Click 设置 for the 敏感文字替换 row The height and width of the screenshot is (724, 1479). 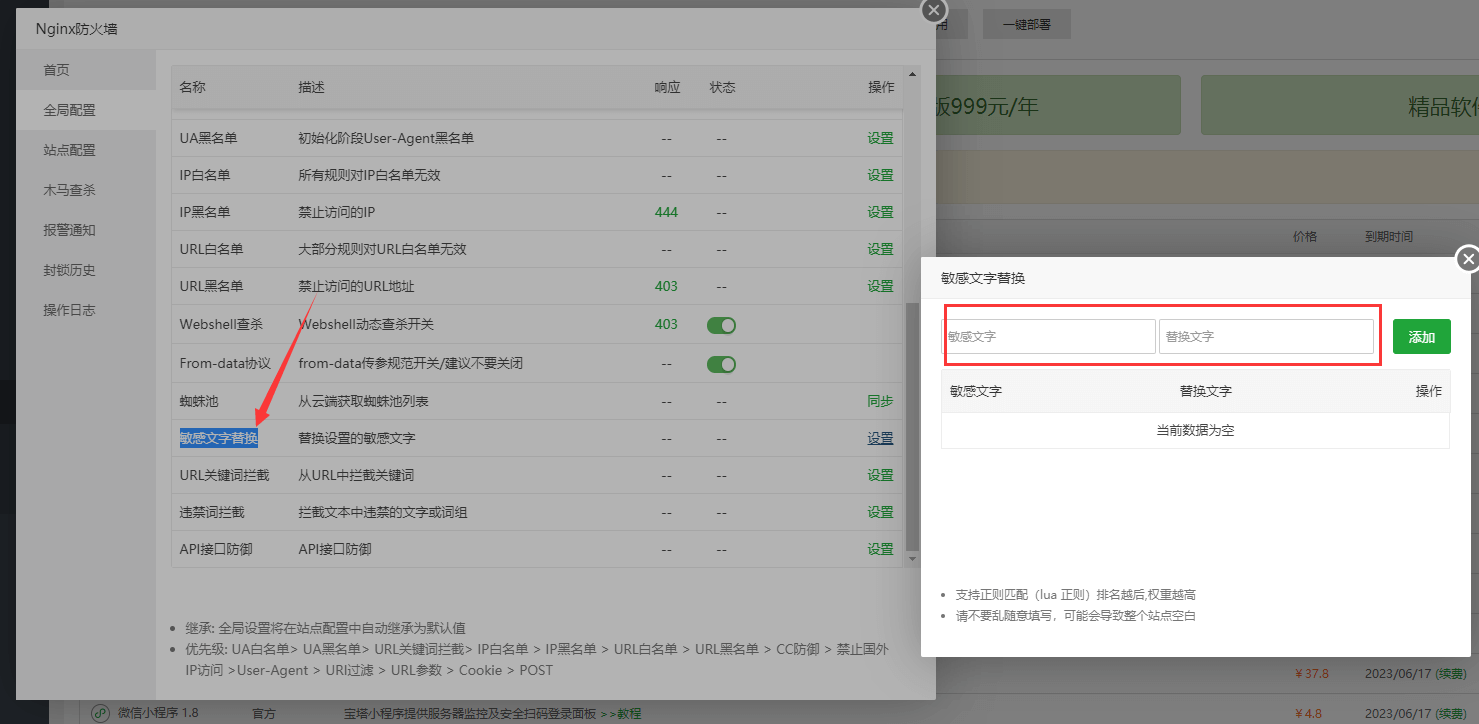tap(880, 438)
